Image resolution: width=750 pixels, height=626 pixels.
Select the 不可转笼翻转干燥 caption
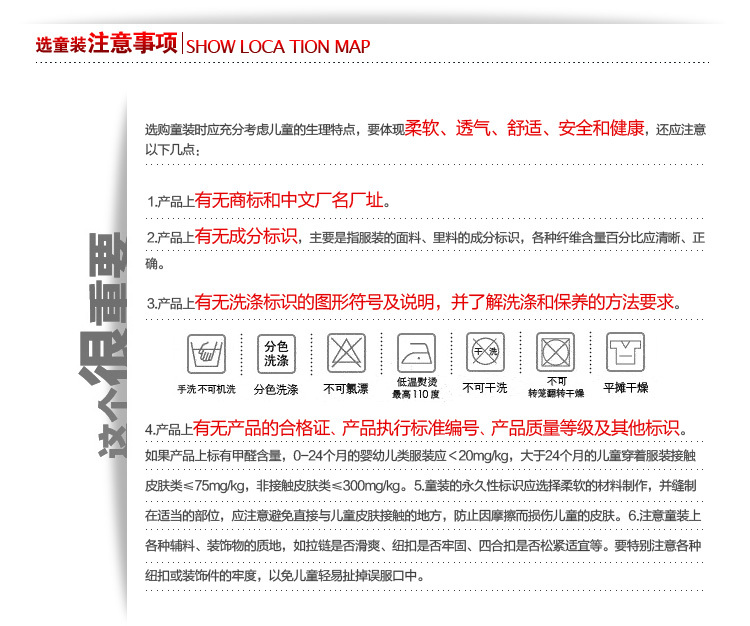point(555,389)
